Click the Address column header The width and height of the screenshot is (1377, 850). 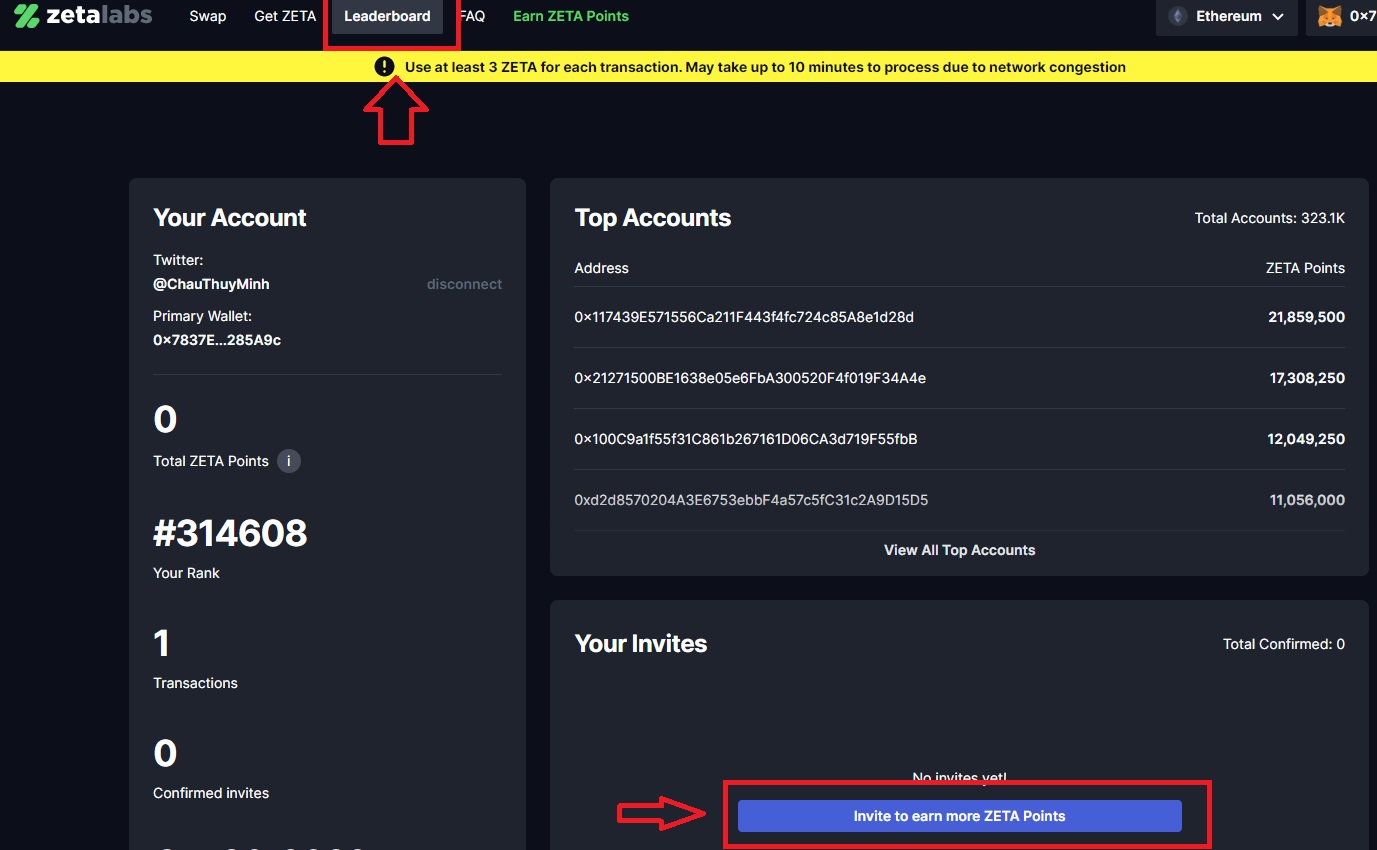tap(601, 268)
